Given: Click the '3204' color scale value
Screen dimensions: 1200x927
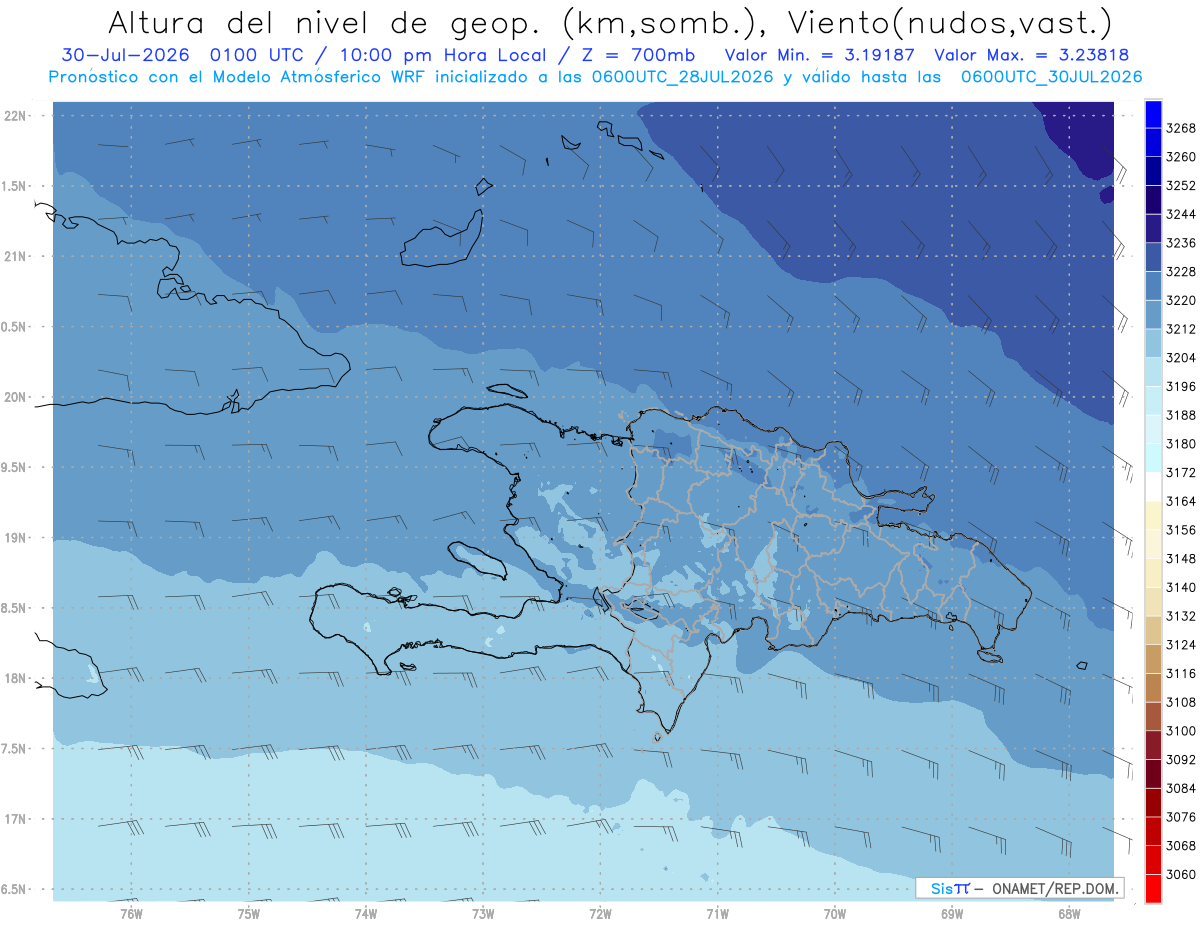Looking at the screenshot, I should pyautogui.click(x=1181, y=358).
